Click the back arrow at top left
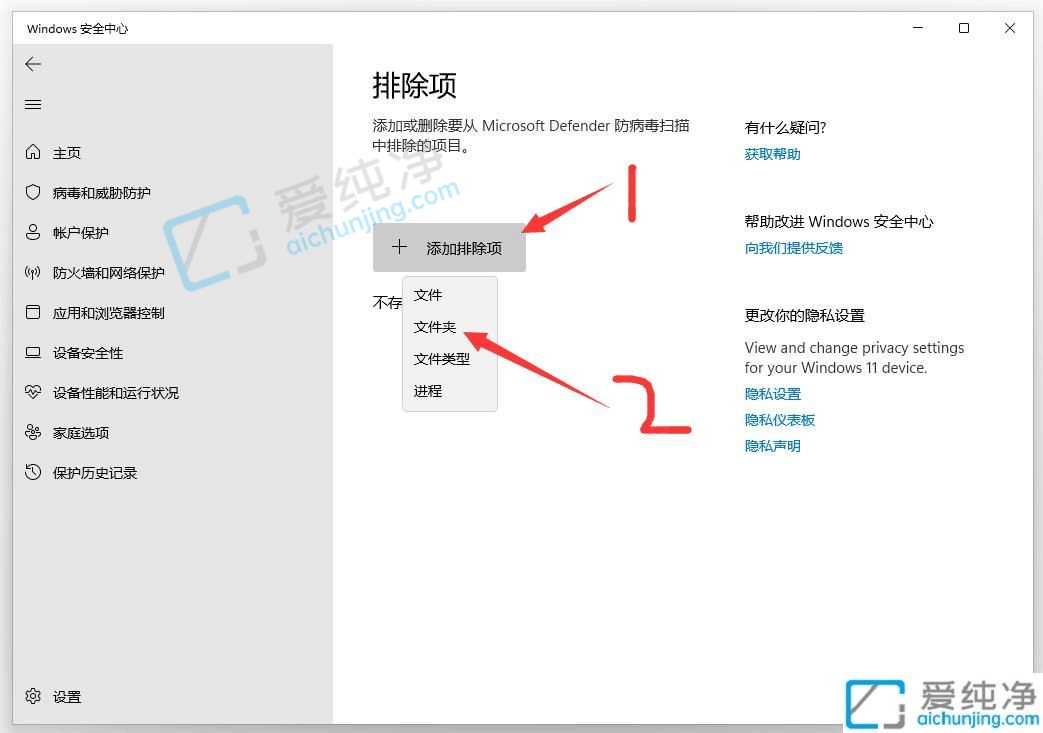Viewport: 1043px width, 733px height. coord(32,64)
